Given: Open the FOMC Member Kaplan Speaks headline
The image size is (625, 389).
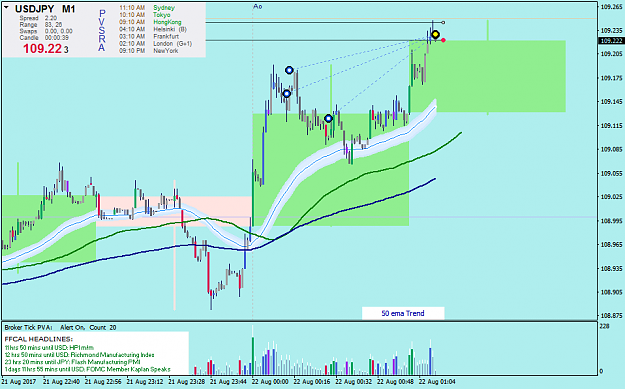Looking at the screenshot, I should pyautogui.click(x=87, y=369).
